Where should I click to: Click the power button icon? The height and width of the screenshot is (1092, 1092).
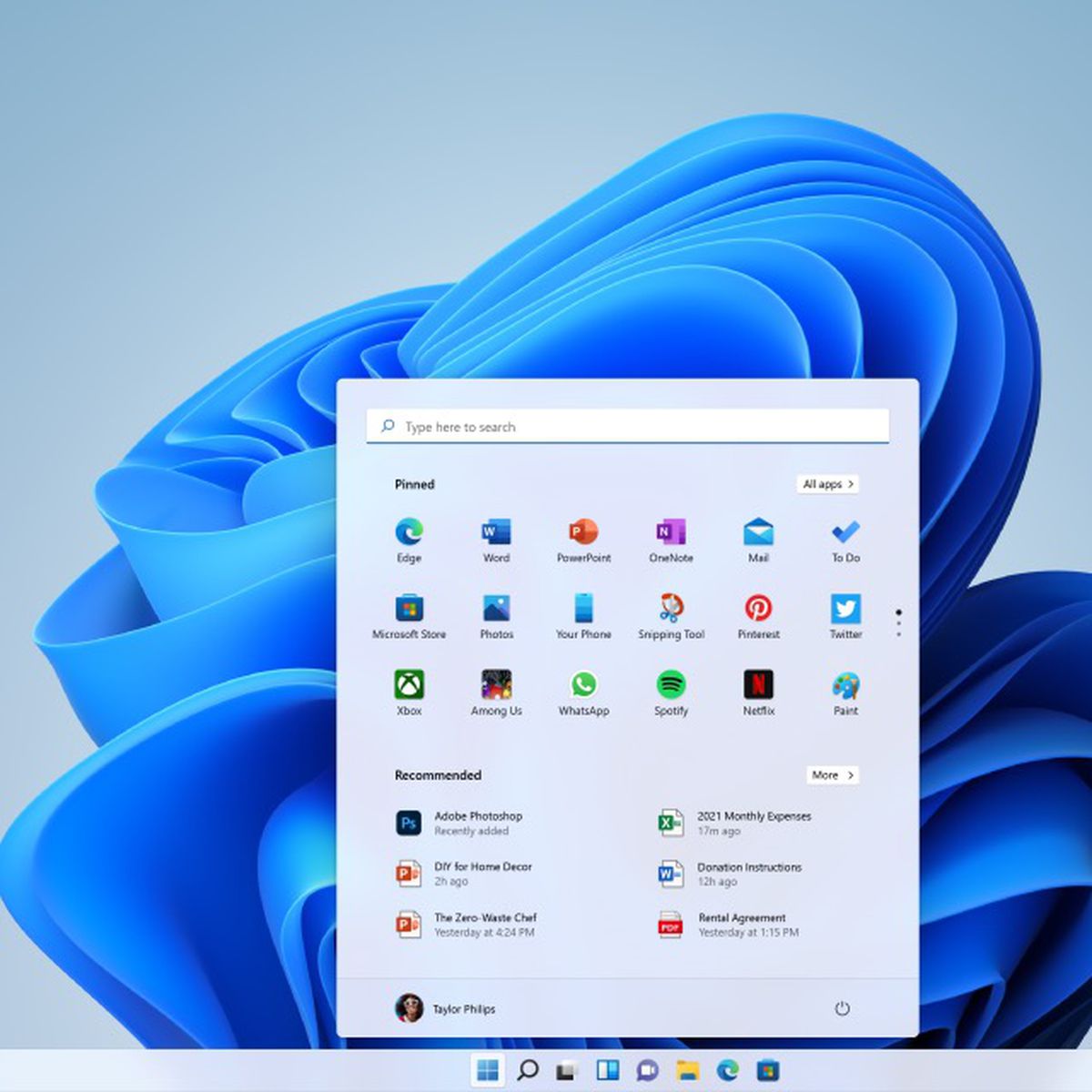tap(842, 1008)
